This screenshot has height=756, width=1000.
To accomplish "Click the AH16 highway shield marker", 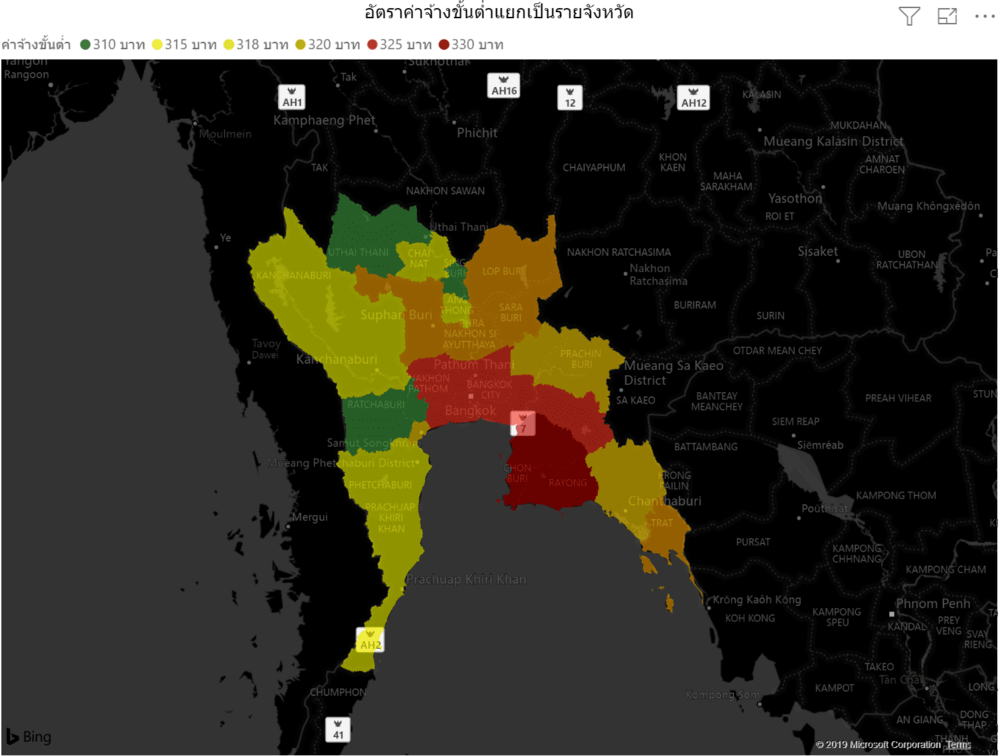I will click(x=504, y=86).
